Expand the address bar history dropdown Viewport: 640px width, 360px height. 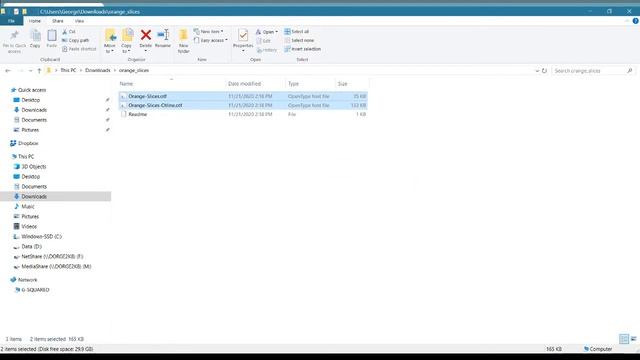pyautogui.click(x=537, y=71)
